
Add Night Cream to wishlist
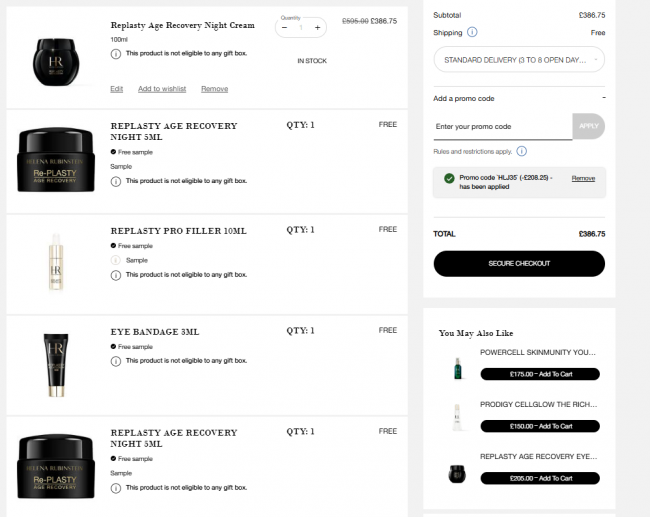click(162, 89)
